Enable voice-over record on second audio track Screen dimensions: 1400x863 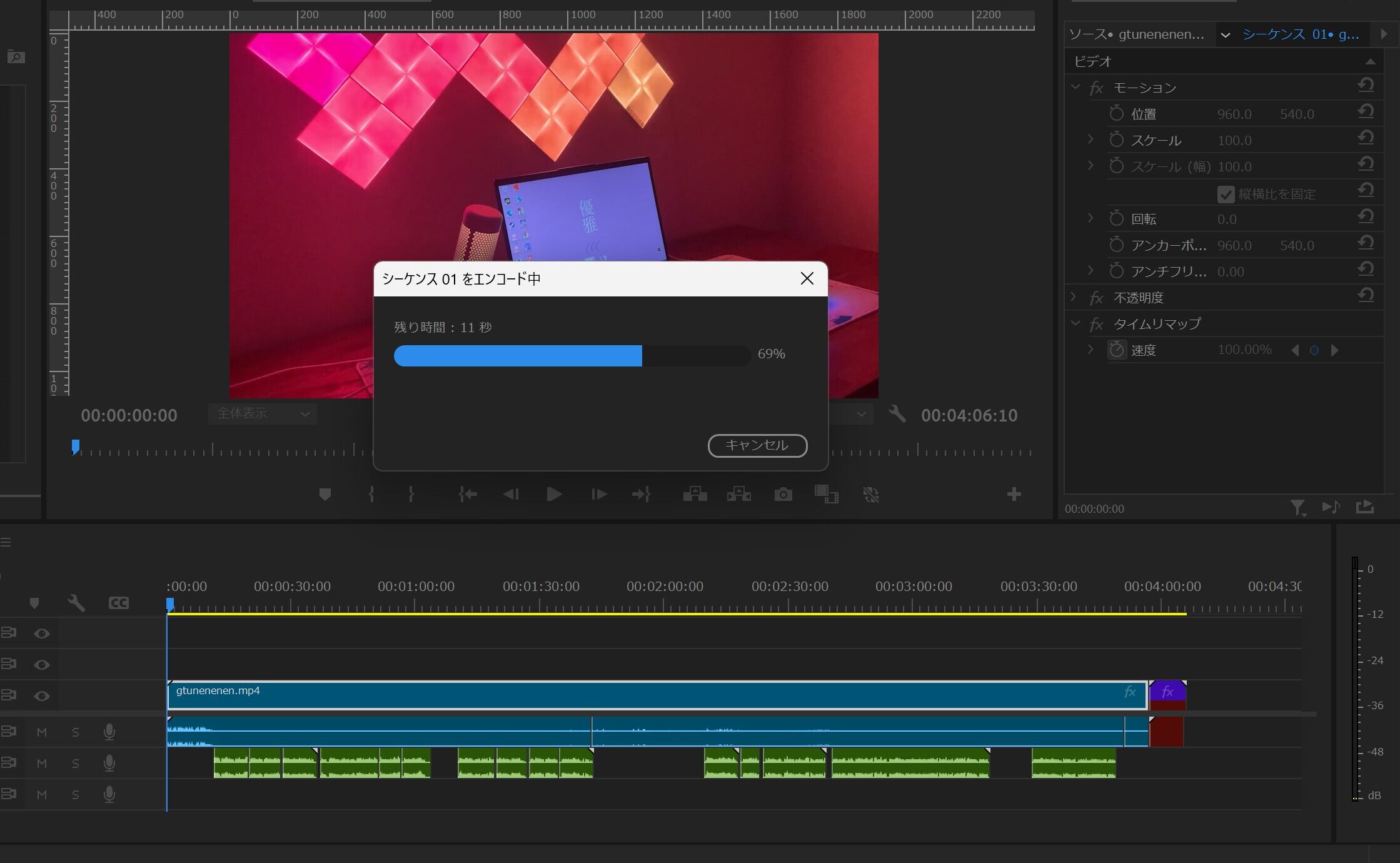pos(109,763)
